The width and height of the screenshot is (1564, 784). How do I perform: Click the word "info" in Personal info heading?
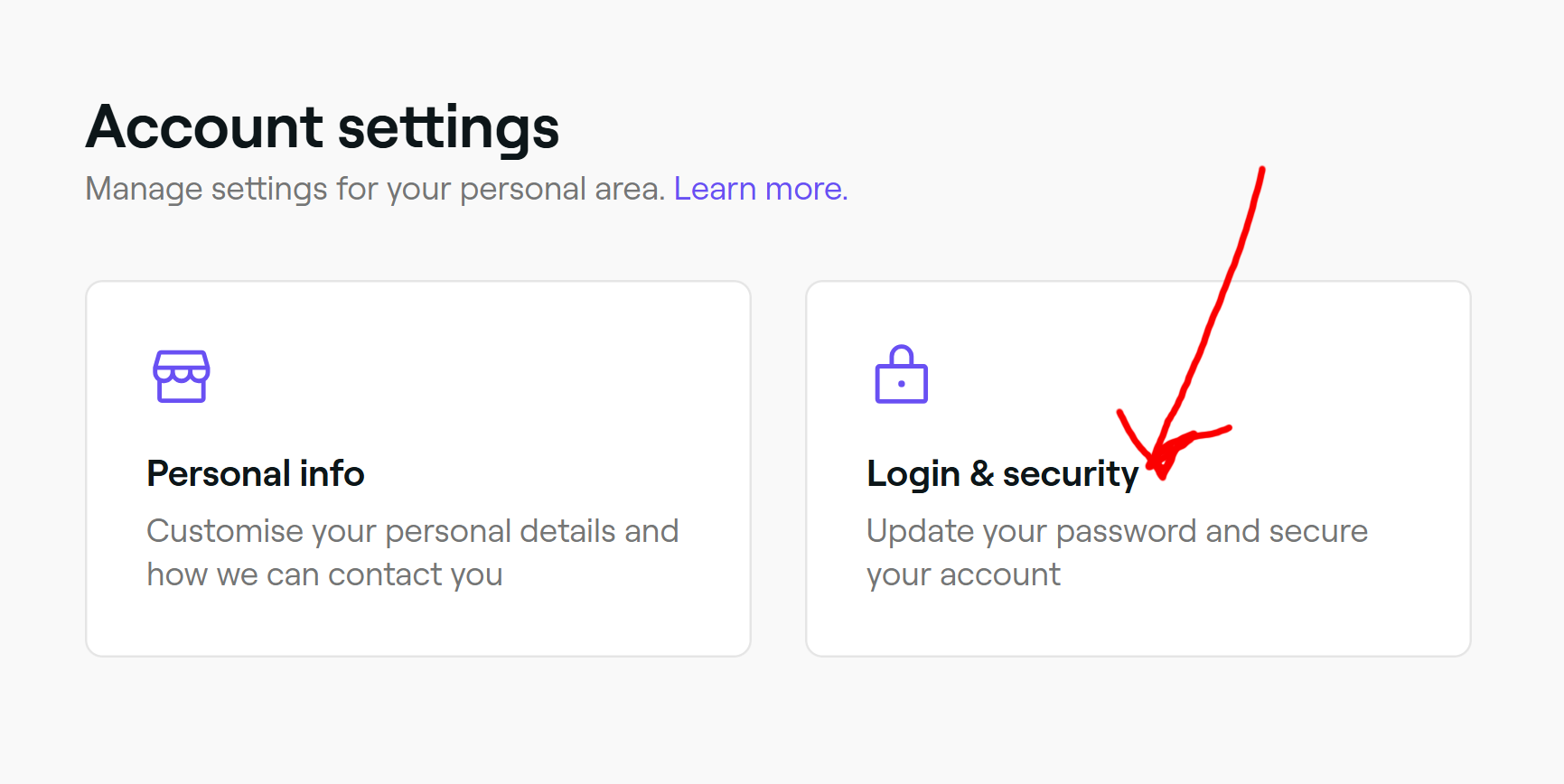point(332,473)
